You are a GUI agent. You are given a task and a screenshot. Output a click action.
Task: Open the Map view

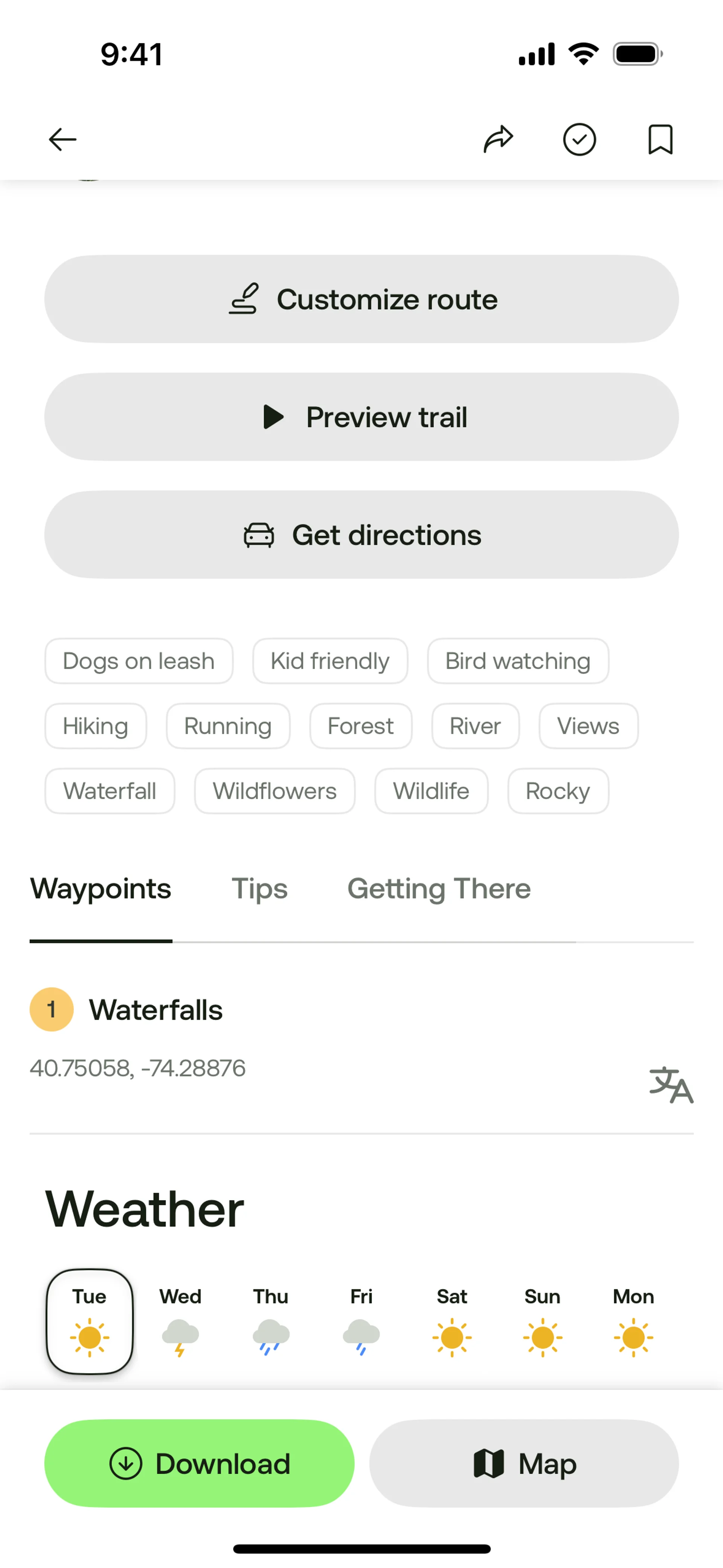click(x=524, y=1463)
